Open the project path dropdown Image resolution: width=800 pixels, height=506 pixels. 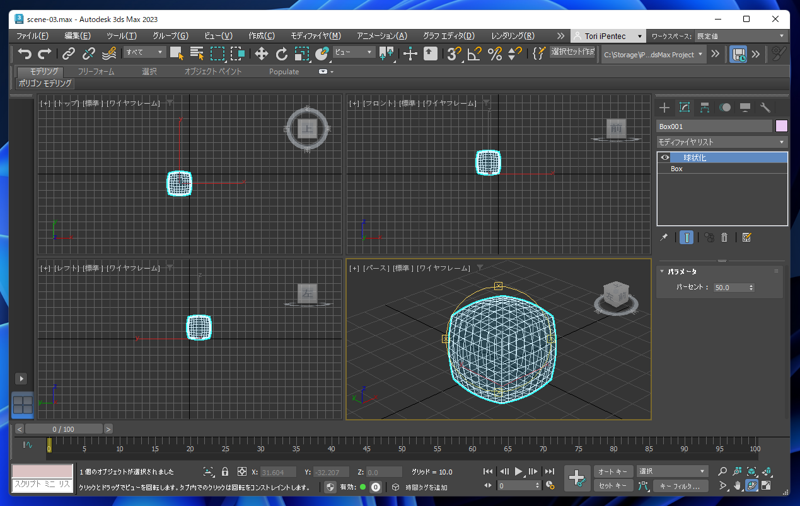click(654, 54)
